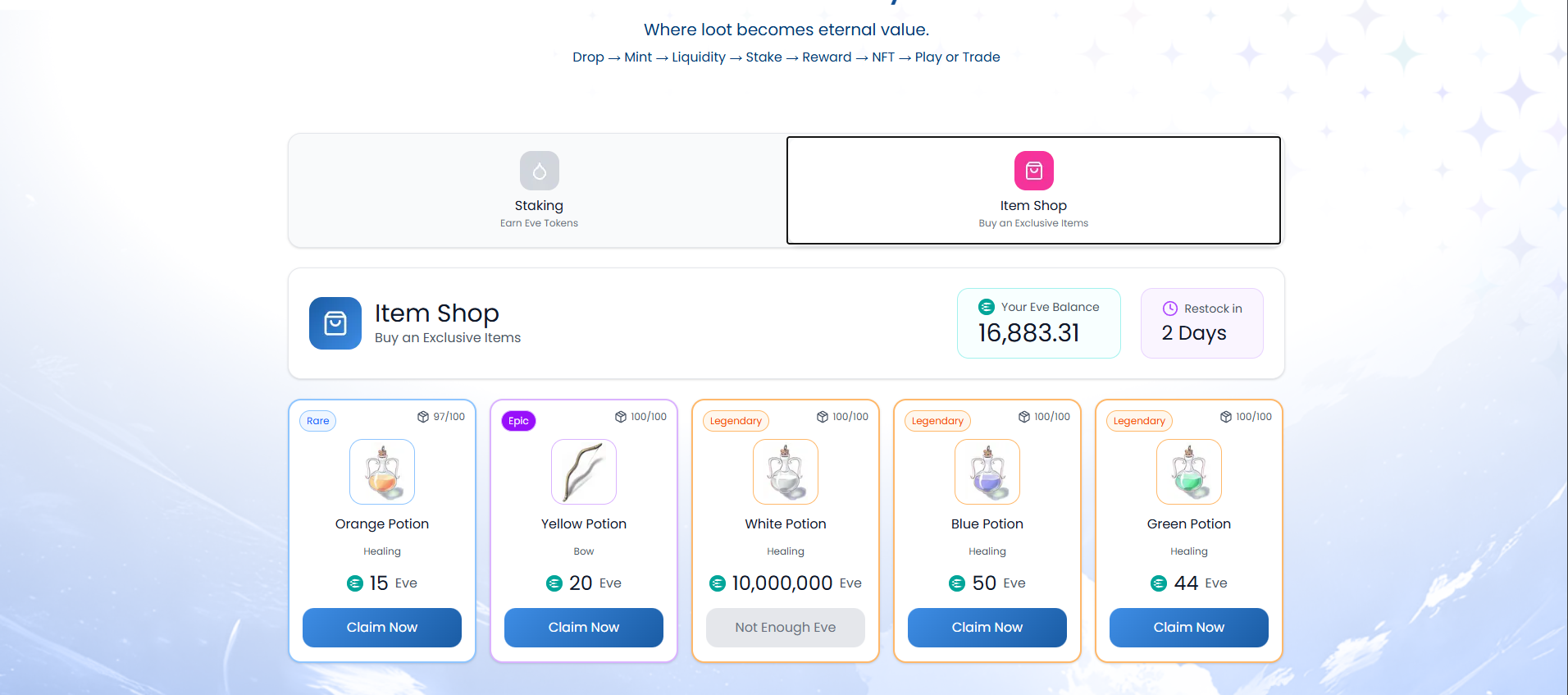Click the Restock clock icon

pos(1170,309)
